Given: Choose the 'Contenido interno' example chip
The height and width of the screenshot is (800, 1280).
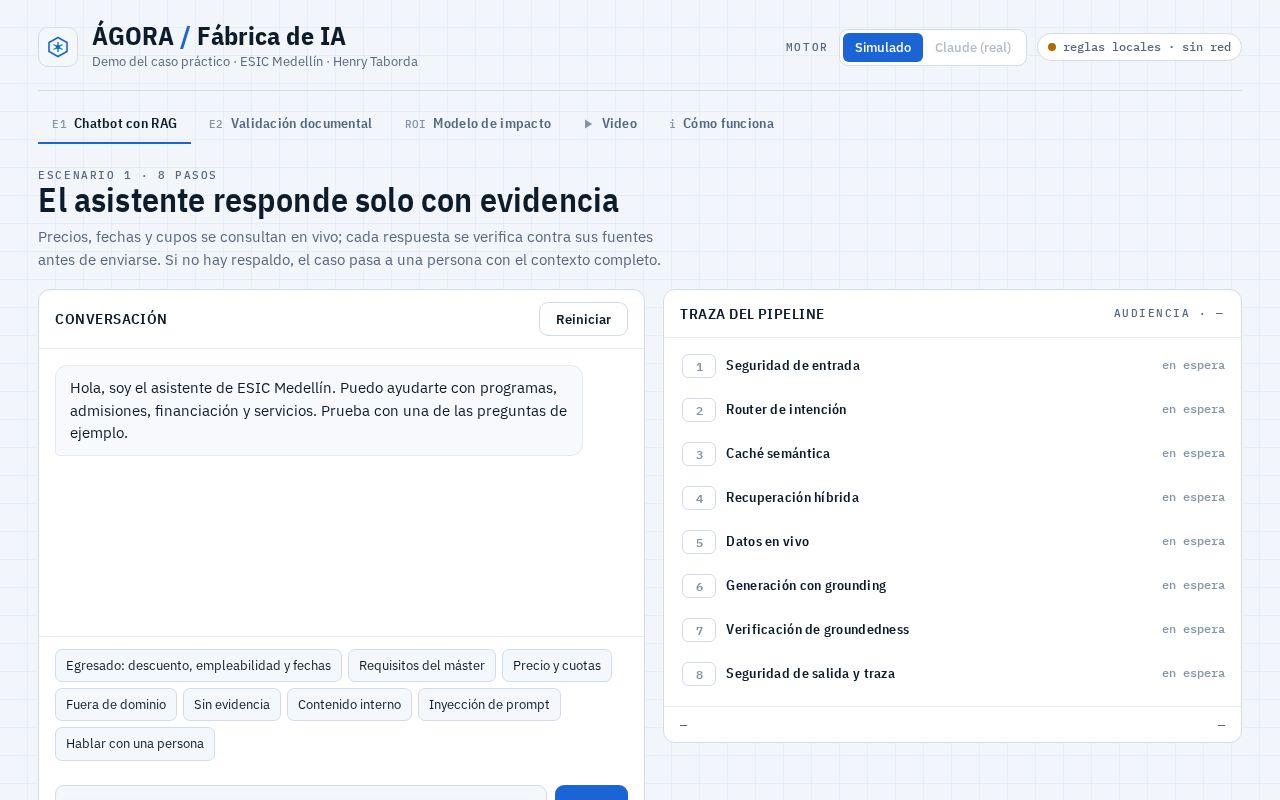Looking at the screenshot, I should [349, 705].
